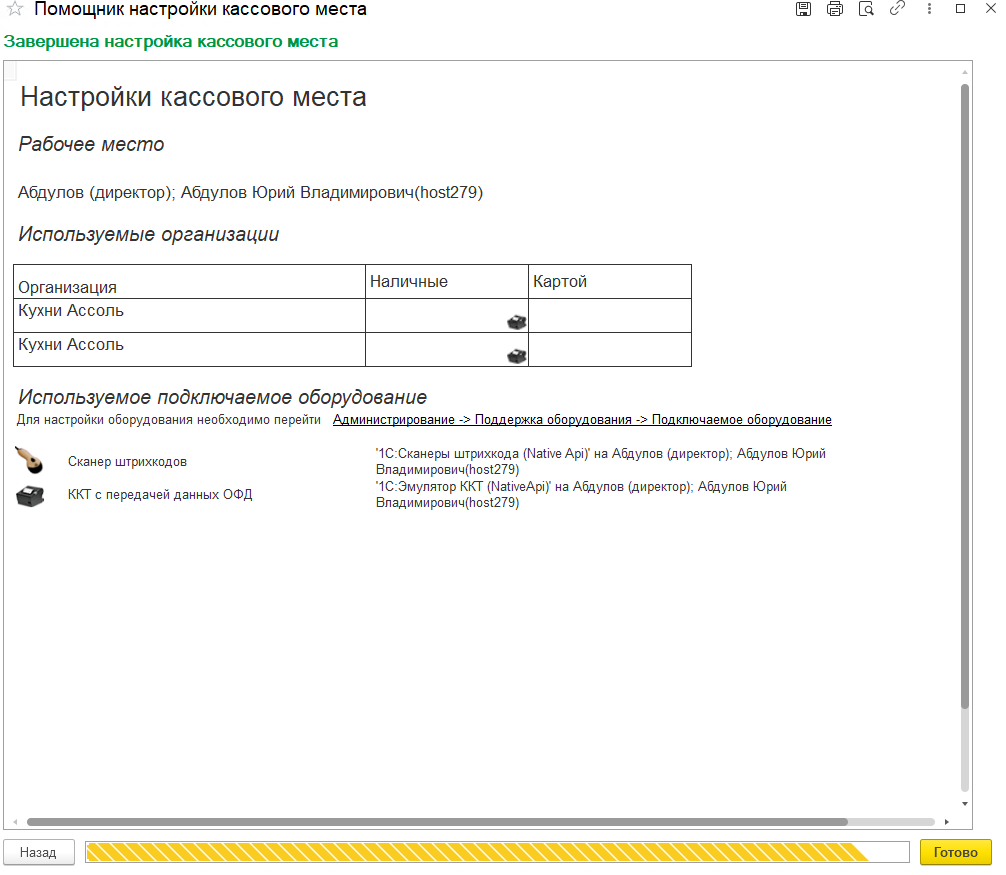Click the cash register icon in the first Кухни Ассоль row
The width and height of the screenshot is (1006, 875).
coord(516,322)
